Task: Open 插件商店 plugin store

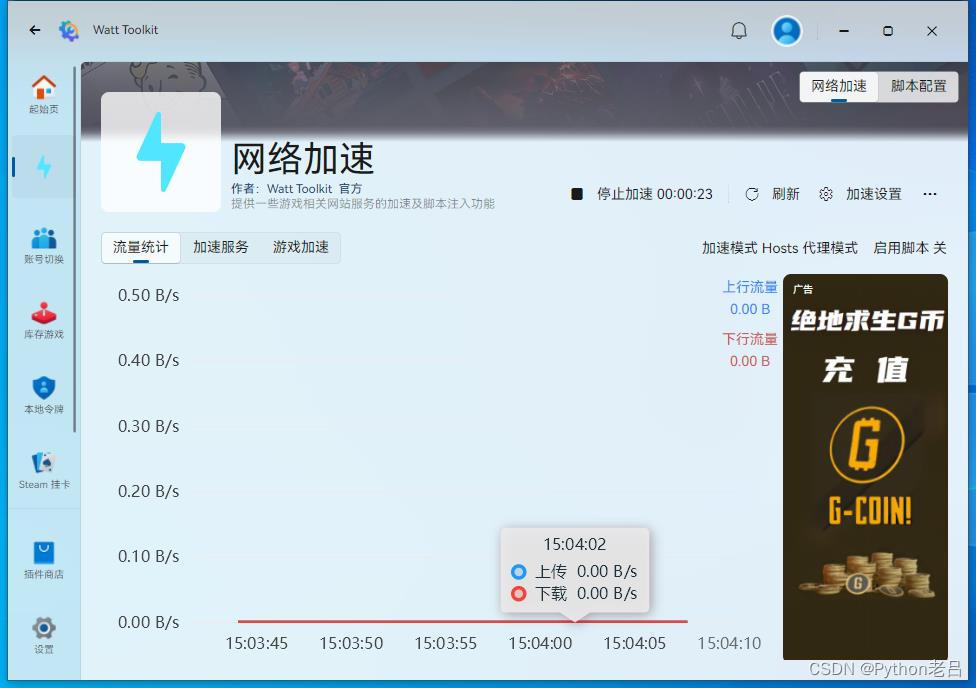Action: point(44,560)
